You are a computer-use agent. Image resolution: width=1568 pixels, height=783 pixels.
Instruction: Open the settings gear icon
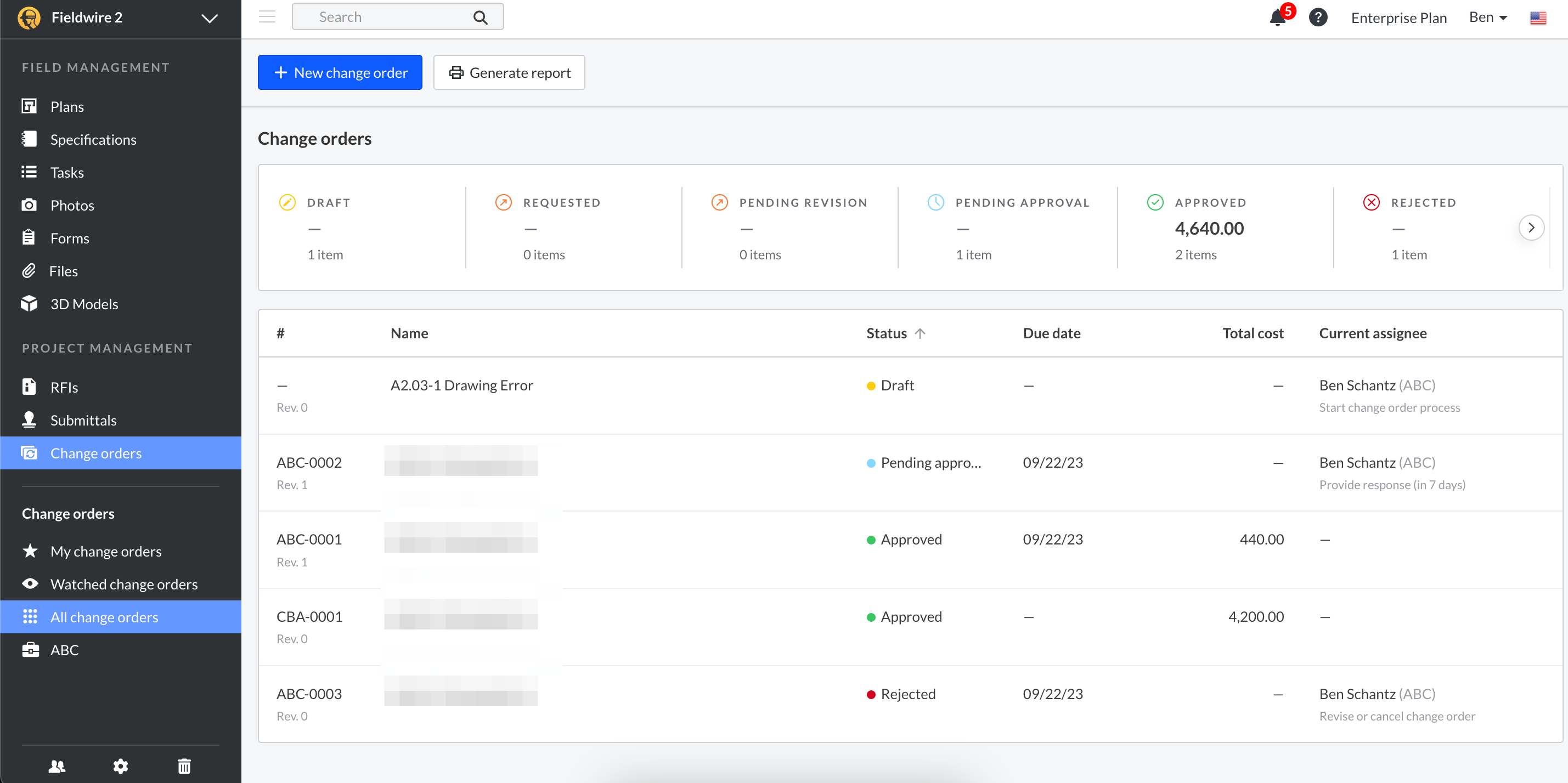point(121,766)
